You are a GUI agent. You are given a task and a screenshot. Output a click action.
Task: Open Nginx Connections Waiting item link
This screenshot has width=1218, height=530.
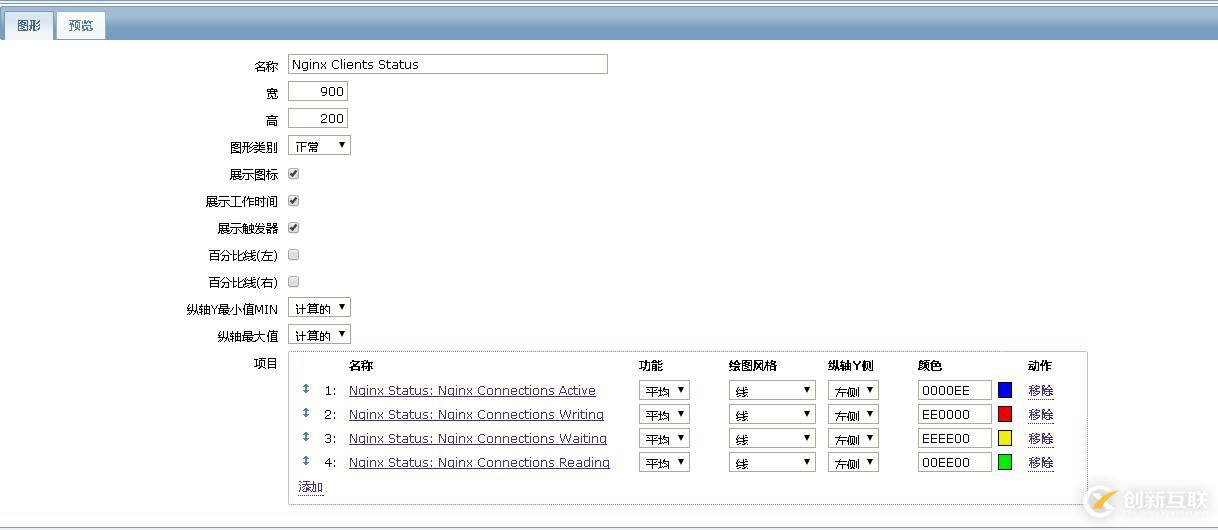[x=478, y=438]
